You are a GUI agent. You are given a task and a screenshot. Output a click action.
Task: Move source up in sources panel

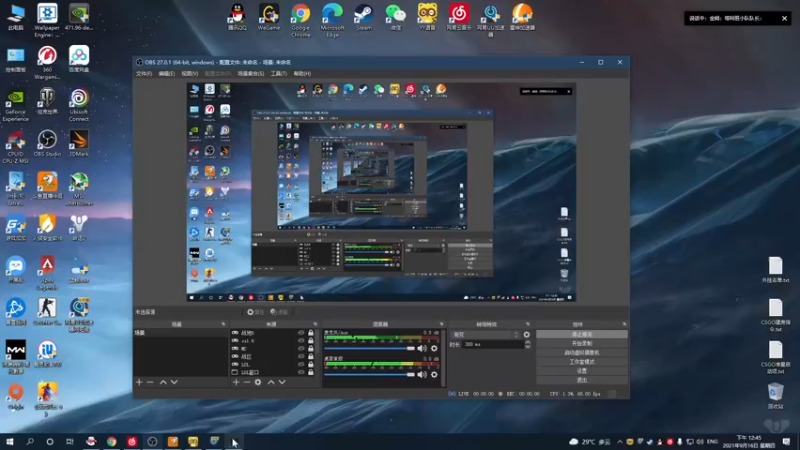(x=271, y=382)
